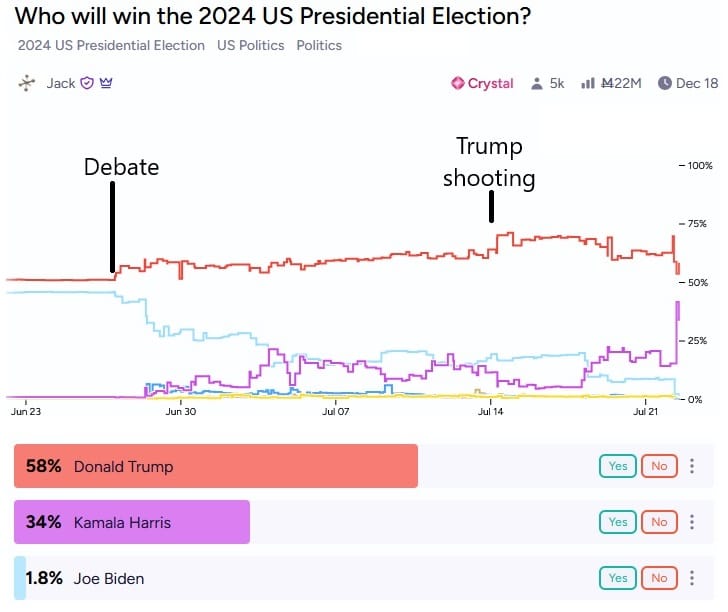Click the Crystal tier diamond icon
728x612 pixels.
pyautogui.click(x=458, y=83)
